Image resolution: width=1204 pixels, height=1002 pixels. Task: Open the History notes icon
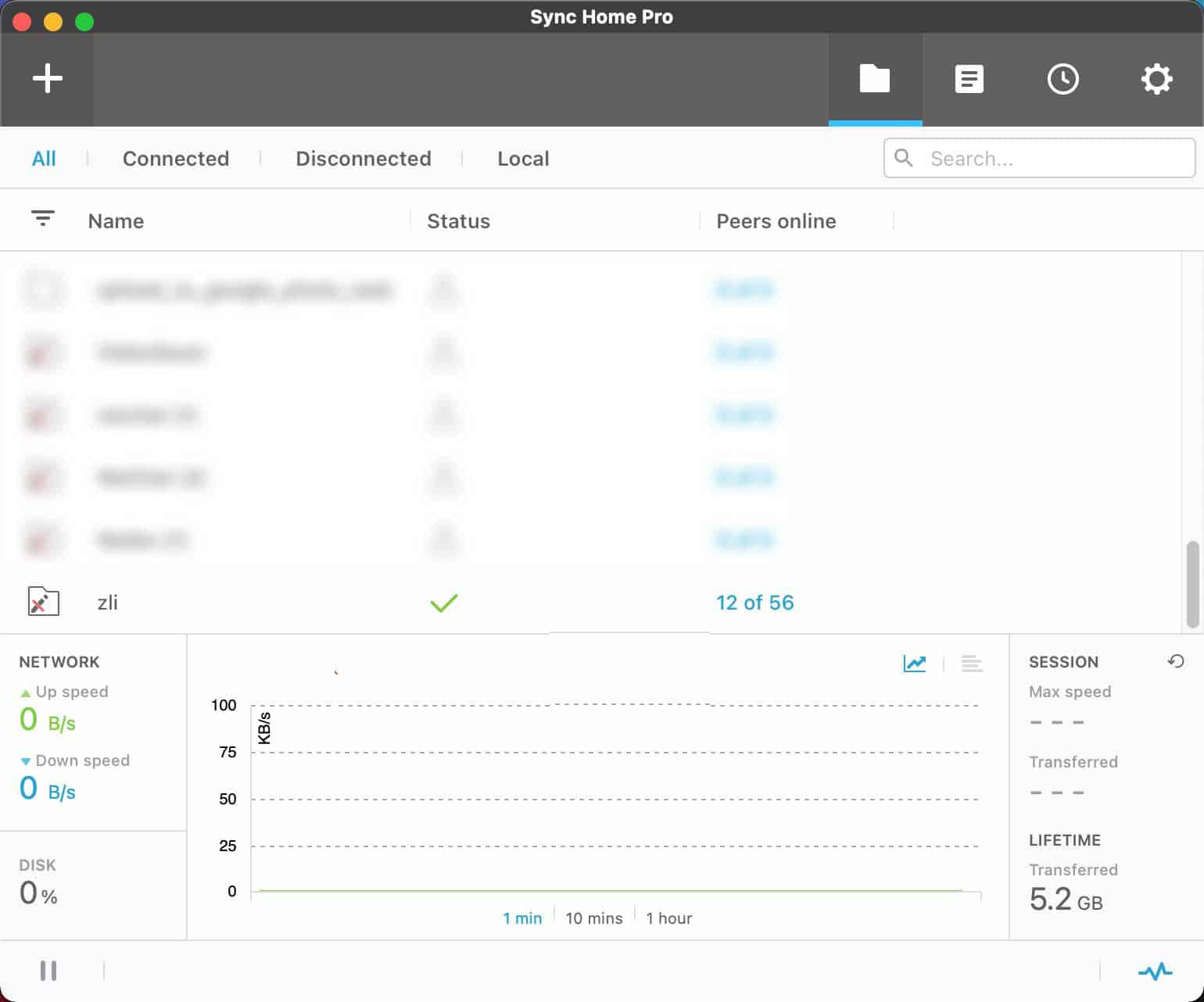(969, 79)
